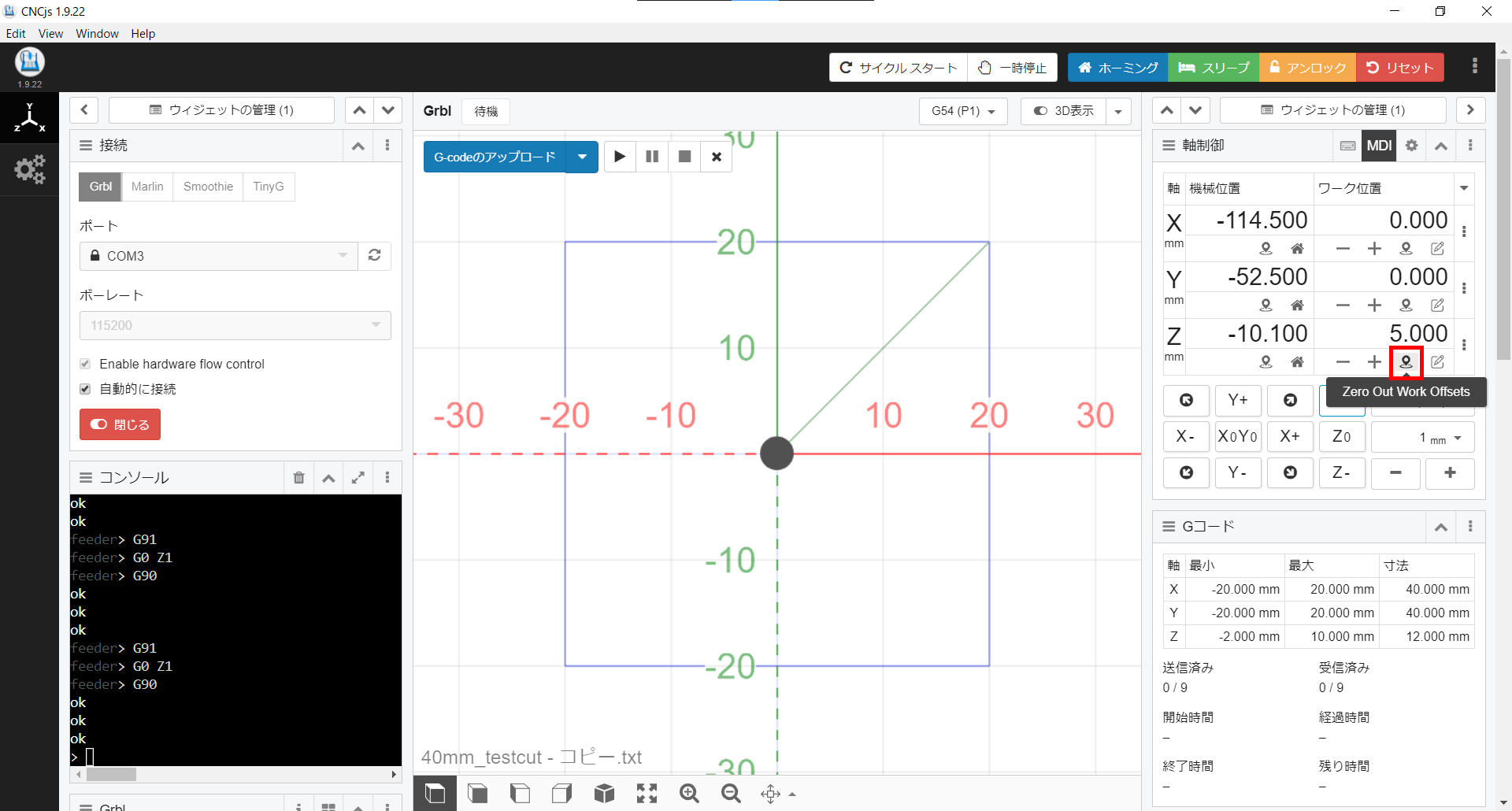Toggle Enable hardware flow control checkbox
This screenshot has width=1512, height=811.
[85, 364]
